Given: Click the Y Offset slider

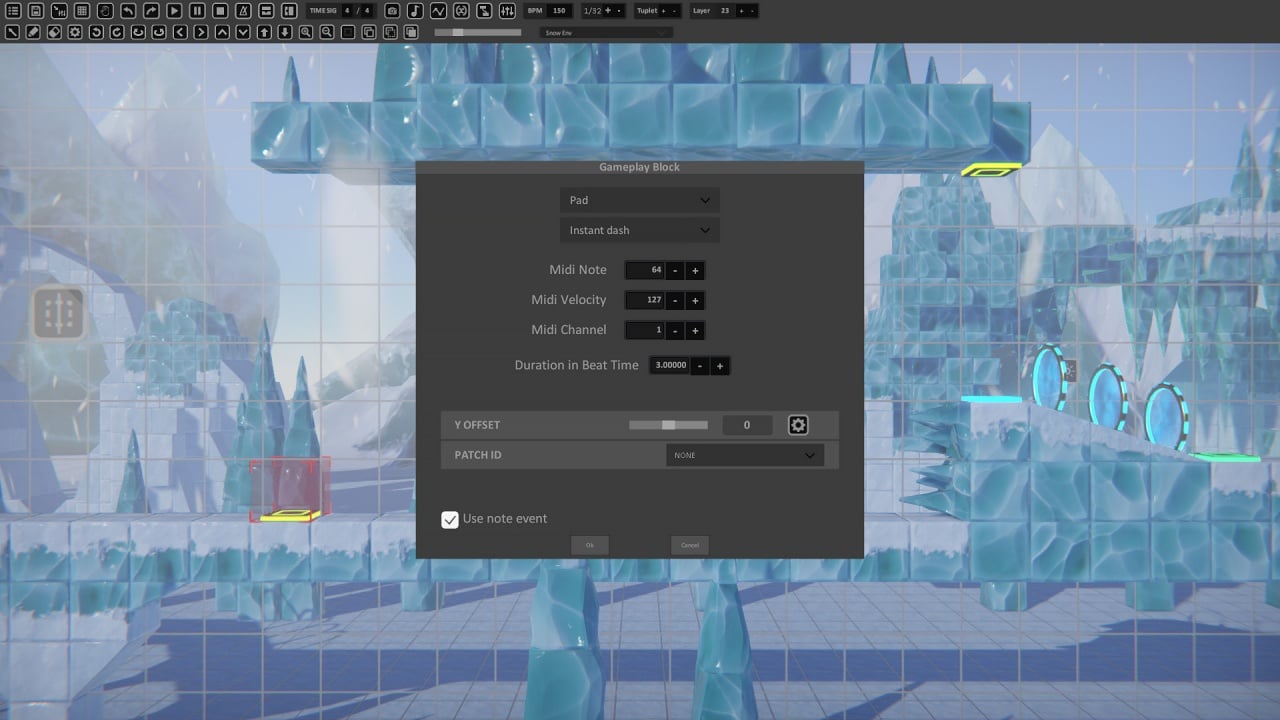Looking at the screenshot, I should click(668, 425).
